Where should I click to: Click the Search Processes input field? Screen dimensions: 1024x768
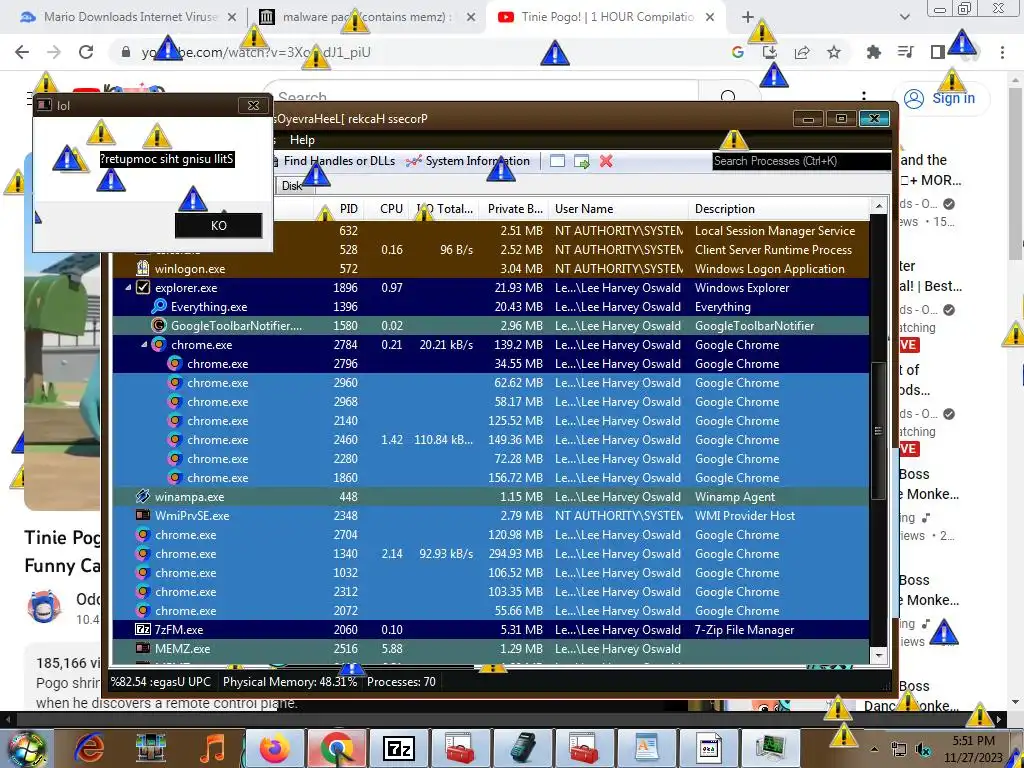pos(801,161)
